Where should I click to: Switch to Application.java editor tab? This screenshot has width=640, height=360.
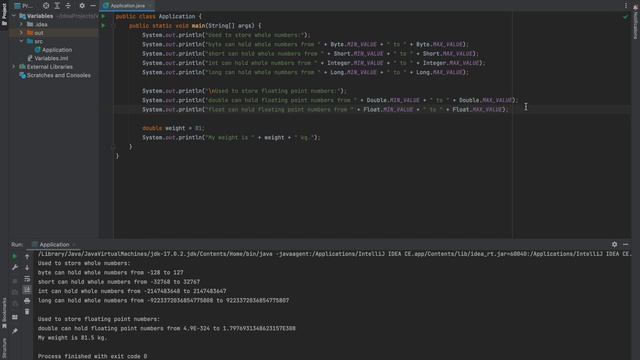point(127,6)
